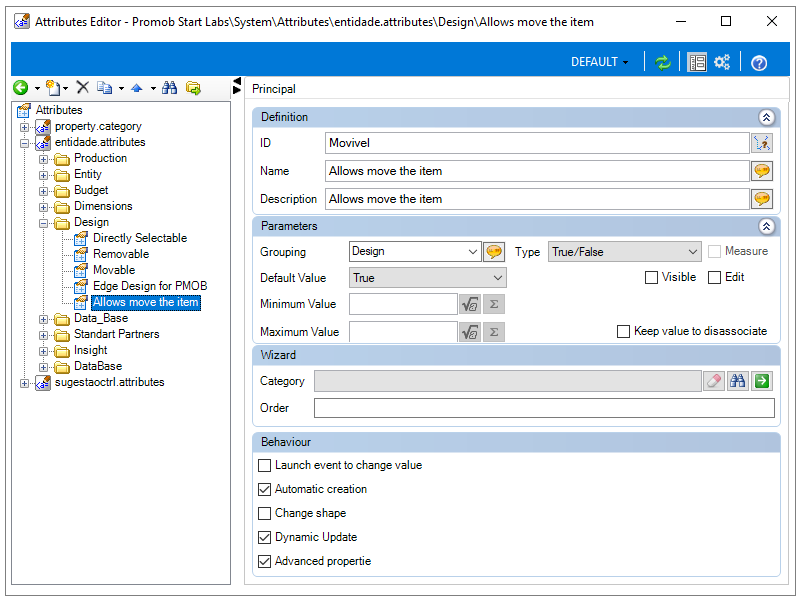Screen dimensions: 802x602
Task: Click the help question mark icon
Action: 759,63
